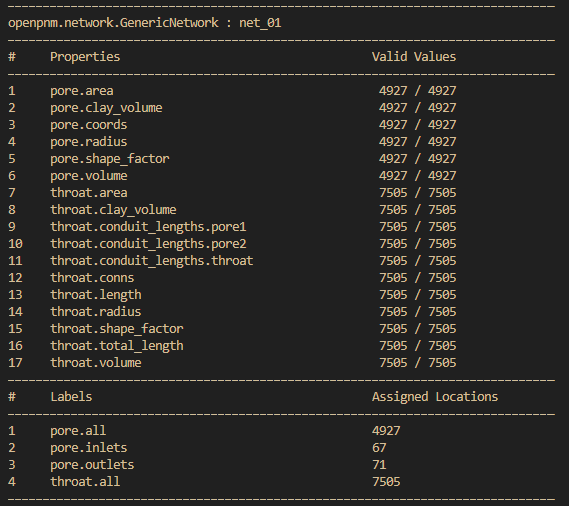Screen dimensions: 569x506
Task: Click row number 17 in Properties table
Action: (x=15, y=363)
